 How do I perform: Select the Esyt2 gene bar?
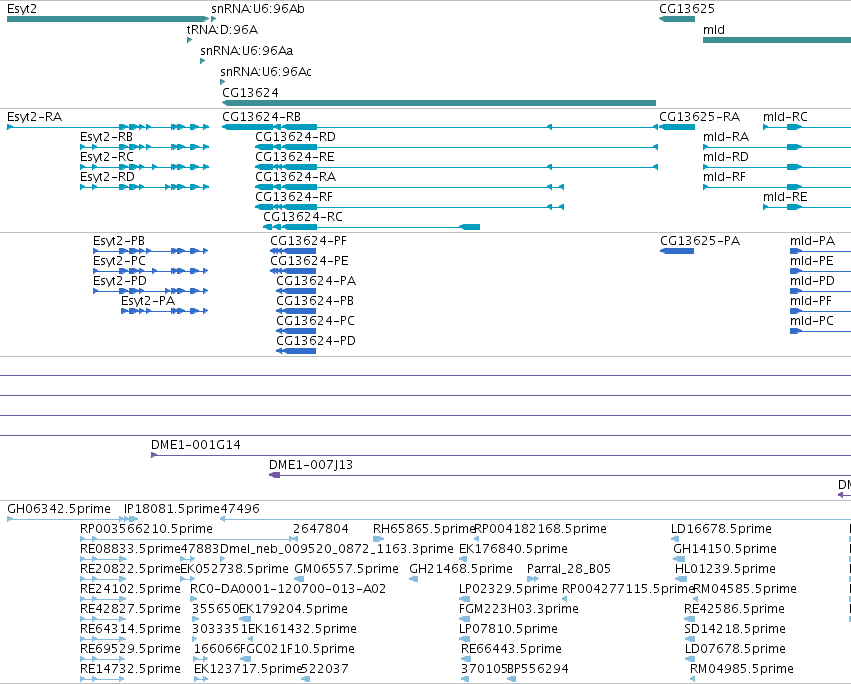click(107, 19)
